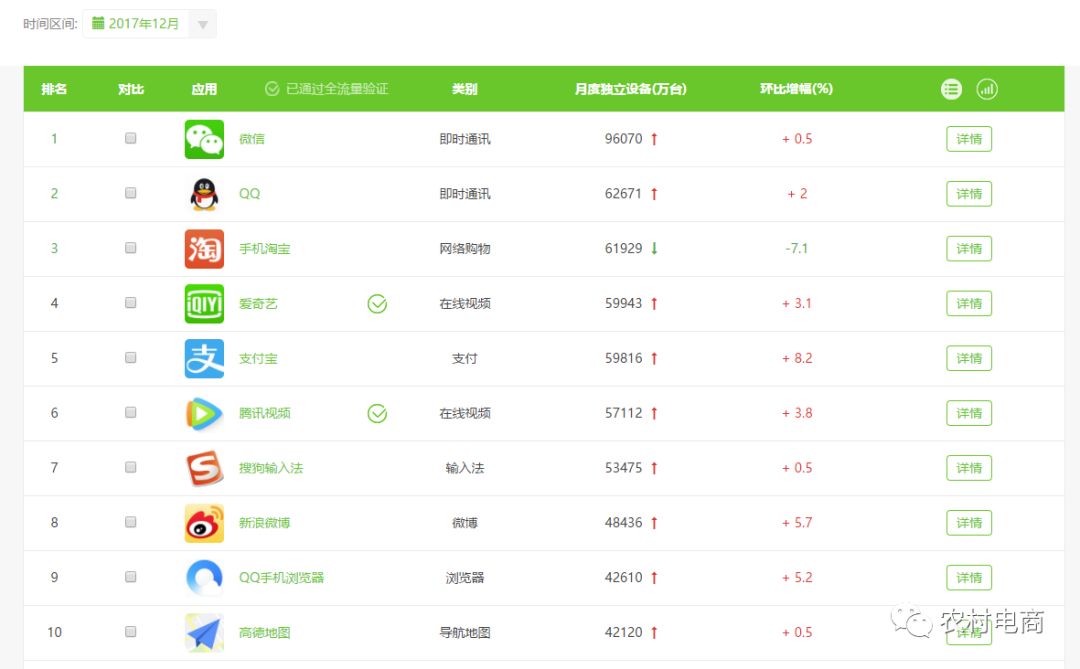Click the Sina Weibo app icon
The image size is (1080, 669).
pyautogui.click(x=204, y=523)
